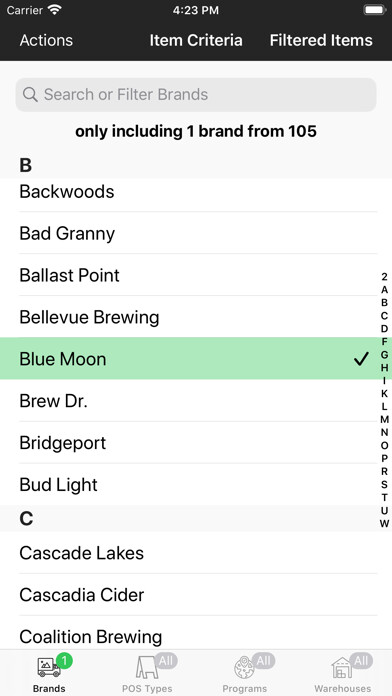Open the Programs globe icon

[244, 668]
